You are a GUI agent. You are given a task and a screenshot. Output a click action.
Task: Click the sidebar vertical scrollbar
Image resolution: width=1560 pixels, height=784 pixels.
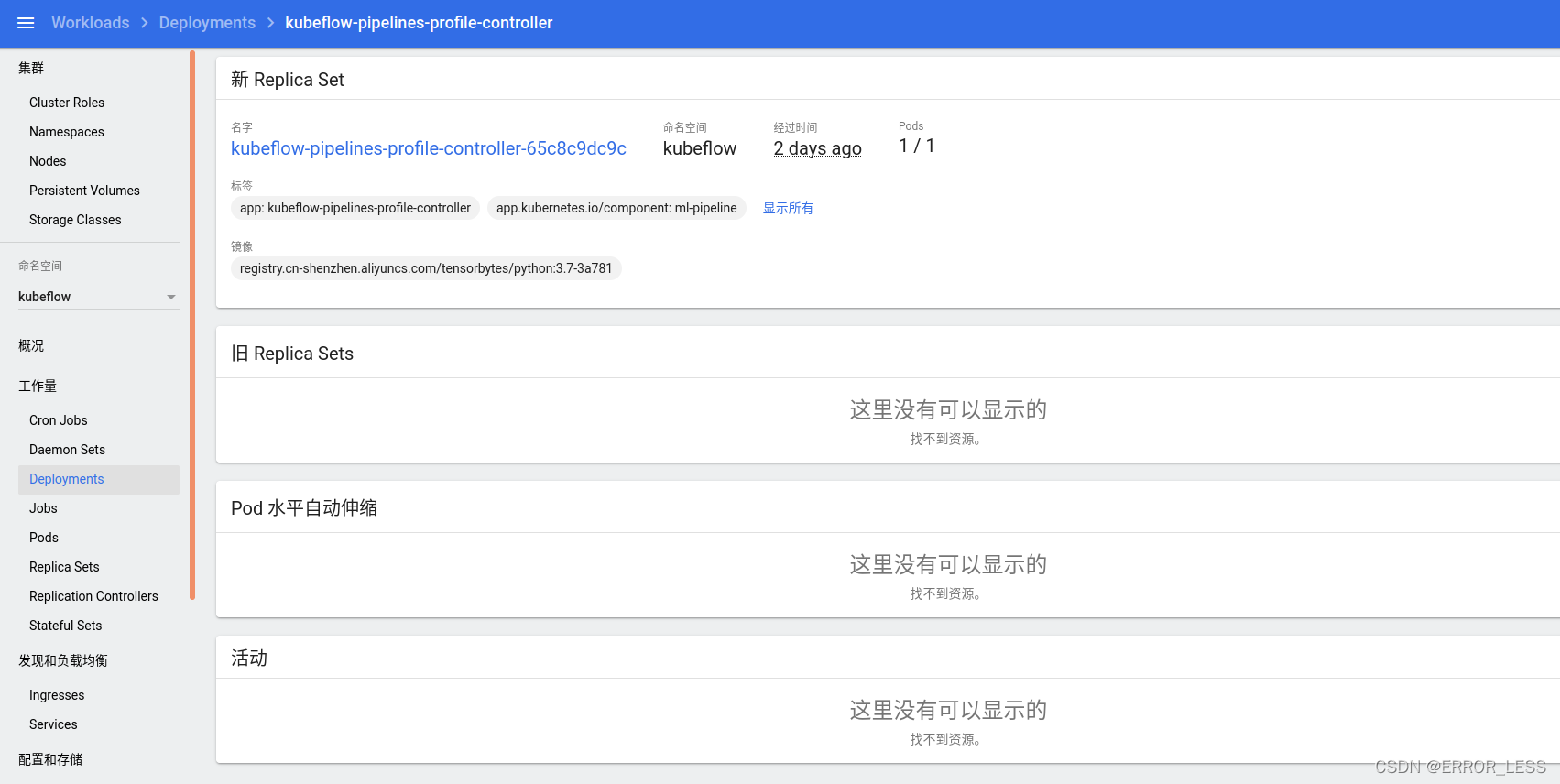[x=192, y=325]
